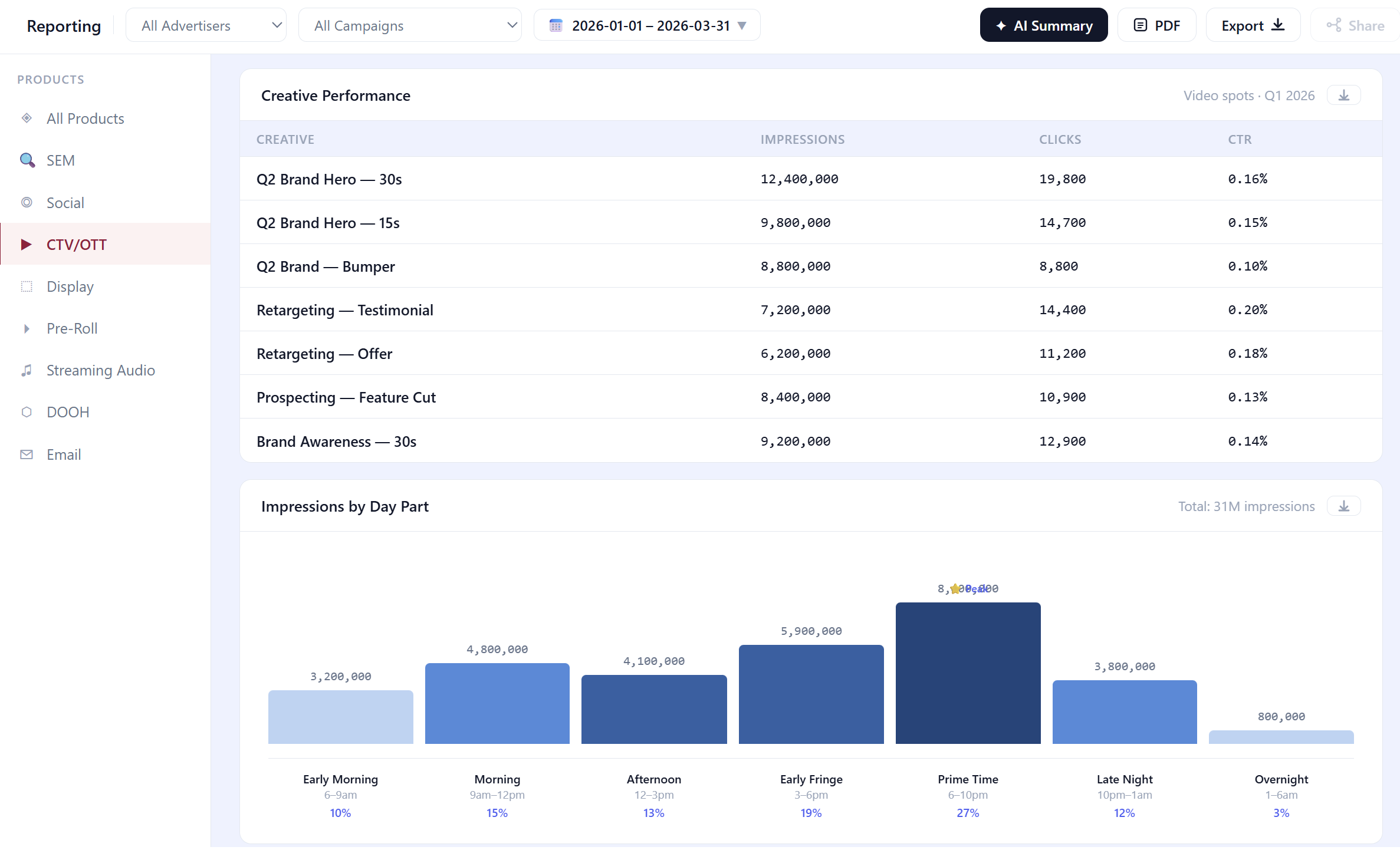Click the 27% Prime Time share label
The width and height of the screenshot is (1400, 850).
point(968,813)
